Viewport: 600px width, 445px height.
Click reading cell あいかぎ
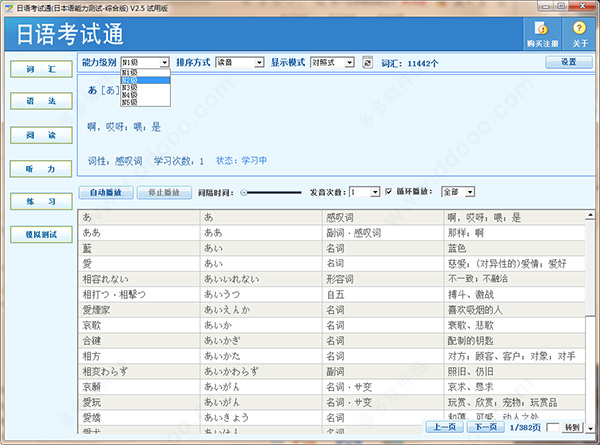click(261, 341)
